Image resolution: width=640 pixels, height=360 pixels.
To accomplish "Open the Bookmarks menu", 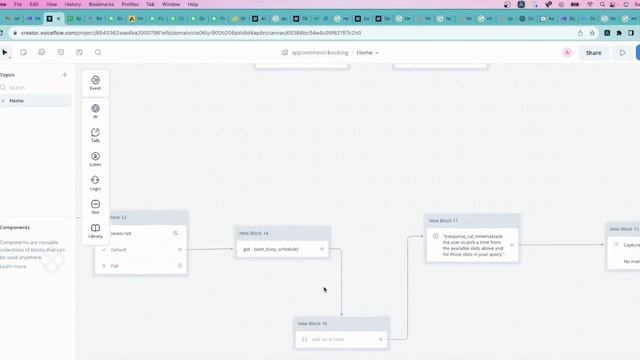I will coord(101,4).
